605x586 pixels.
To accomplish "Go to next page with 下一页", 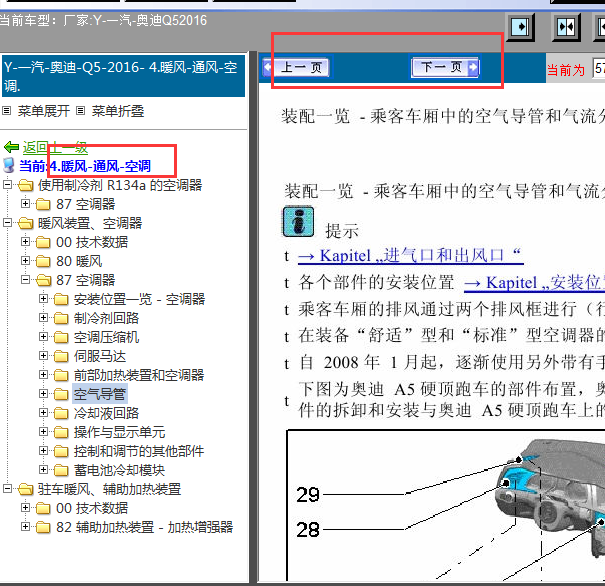I will [x=445, y=68].
